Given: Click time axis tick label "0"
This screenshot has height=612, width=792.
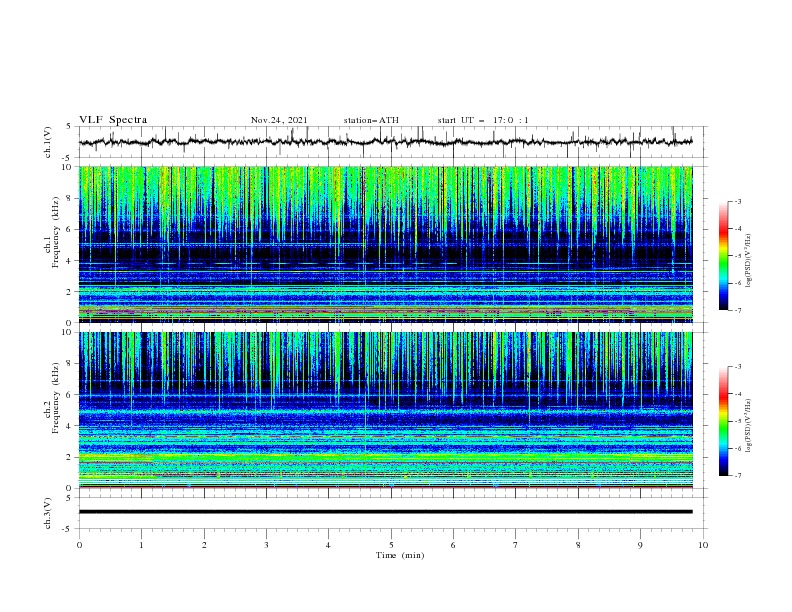Looking at the screenshot, I should [79, 545].
